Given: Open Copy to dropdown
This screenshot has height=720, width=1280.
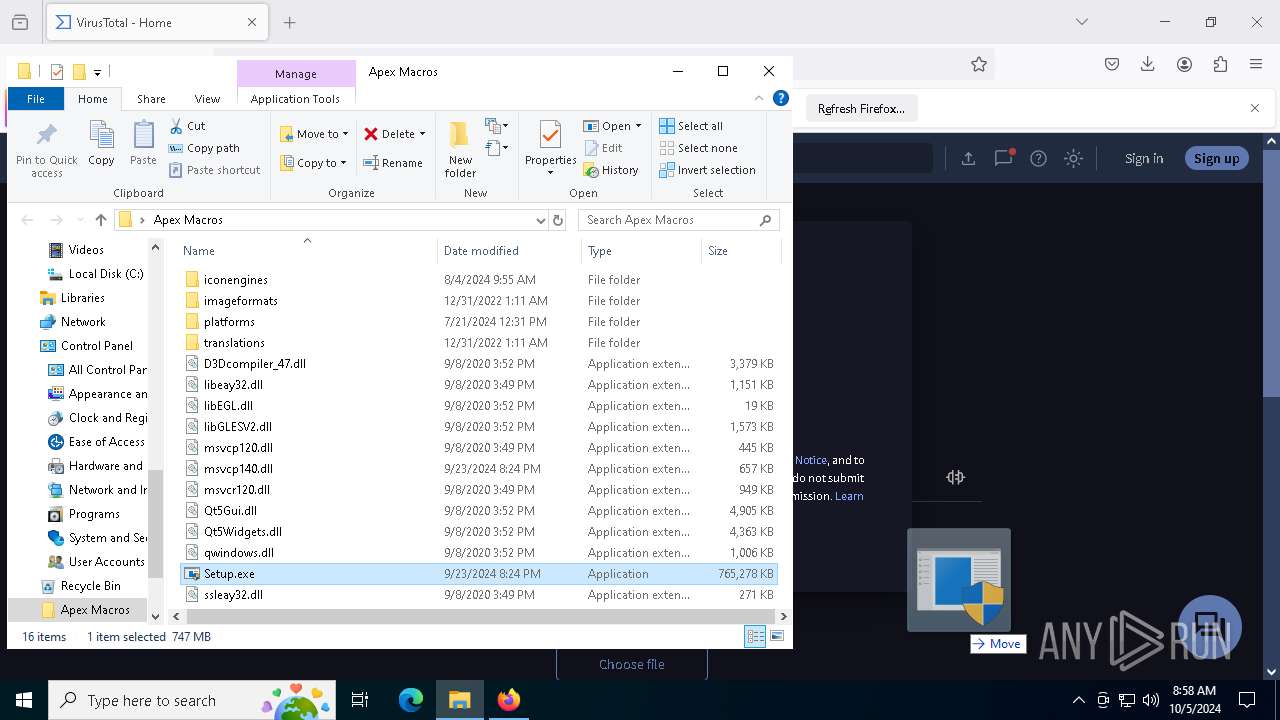Looking at the screenshot, I should tap(313, 163).
